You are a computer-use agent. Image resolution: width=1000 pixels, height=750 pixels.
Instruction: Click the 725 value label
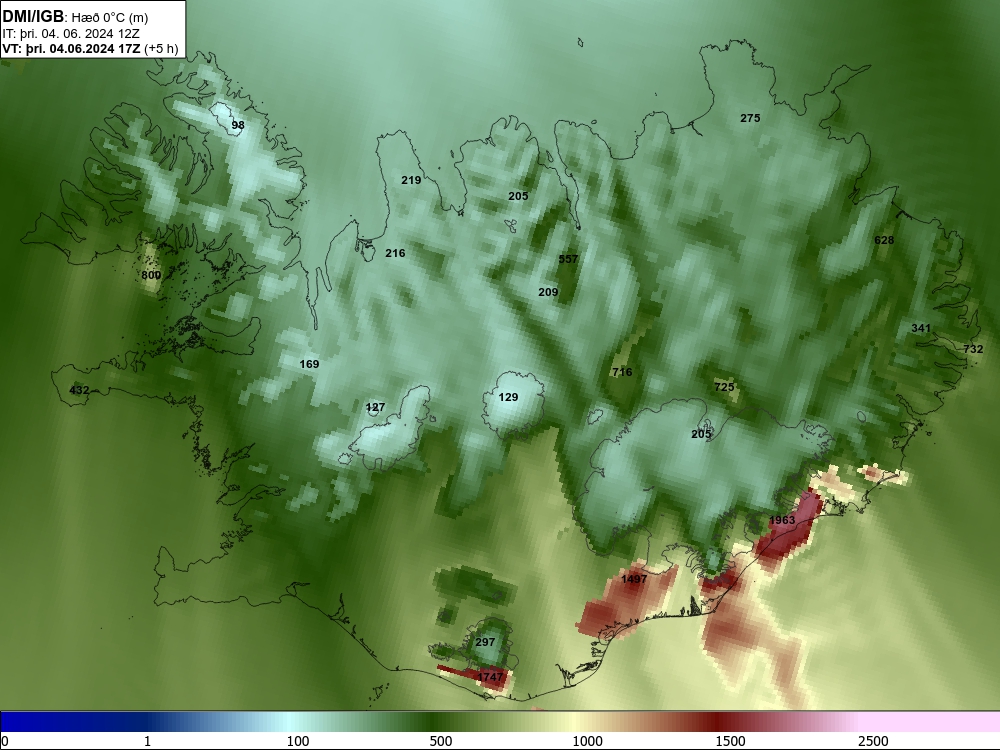(x=724, y=387)
